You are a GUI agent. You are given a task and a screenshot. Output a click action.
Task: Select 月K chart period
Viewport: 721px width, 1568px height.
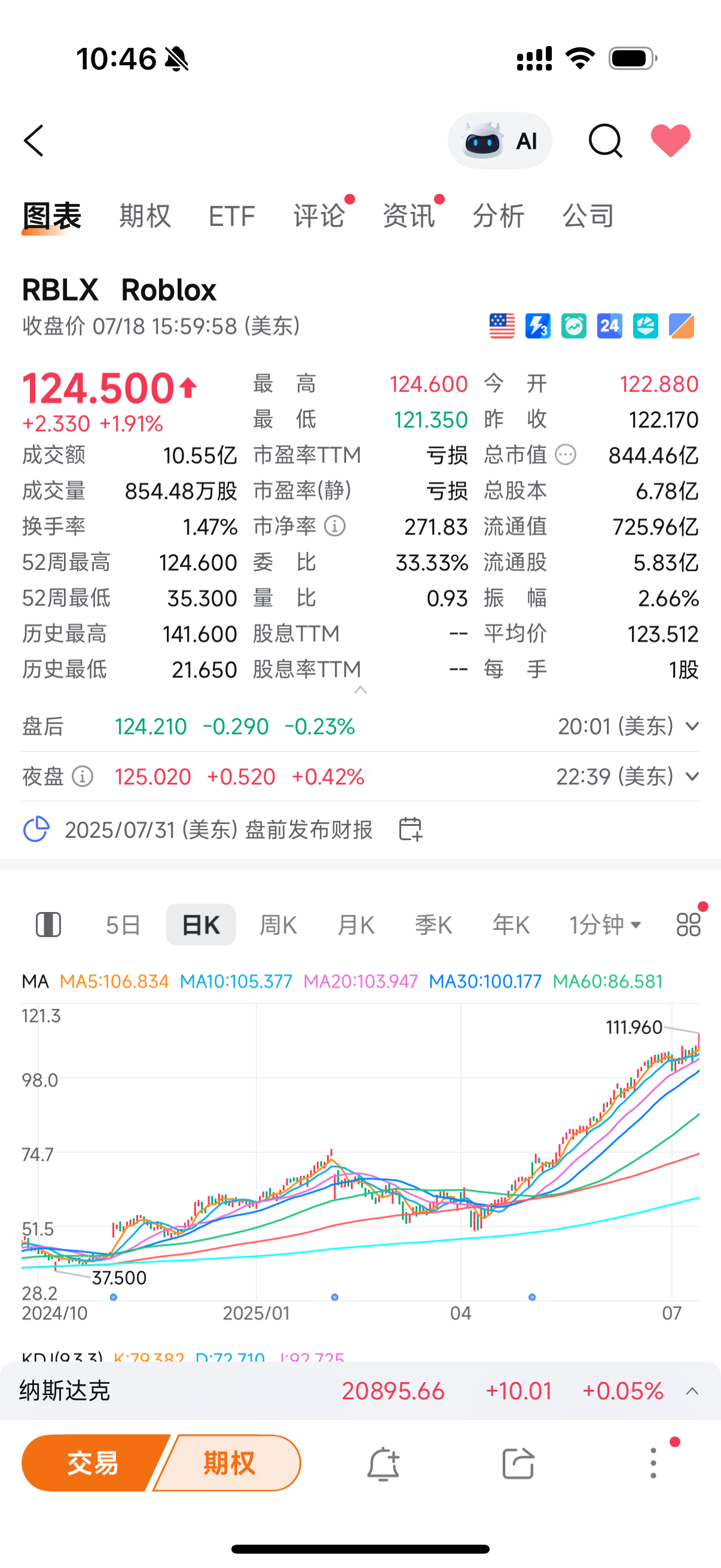pyautogui.click(x=356, y=925)
